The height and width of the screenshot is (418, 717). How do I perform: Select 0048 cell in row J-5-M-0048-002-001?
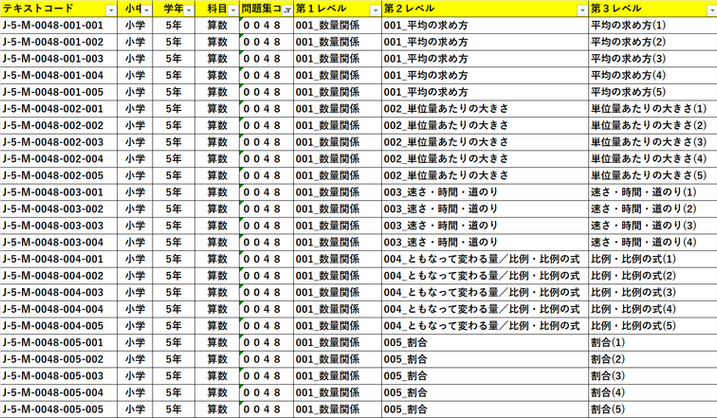(x=267, y=109)
